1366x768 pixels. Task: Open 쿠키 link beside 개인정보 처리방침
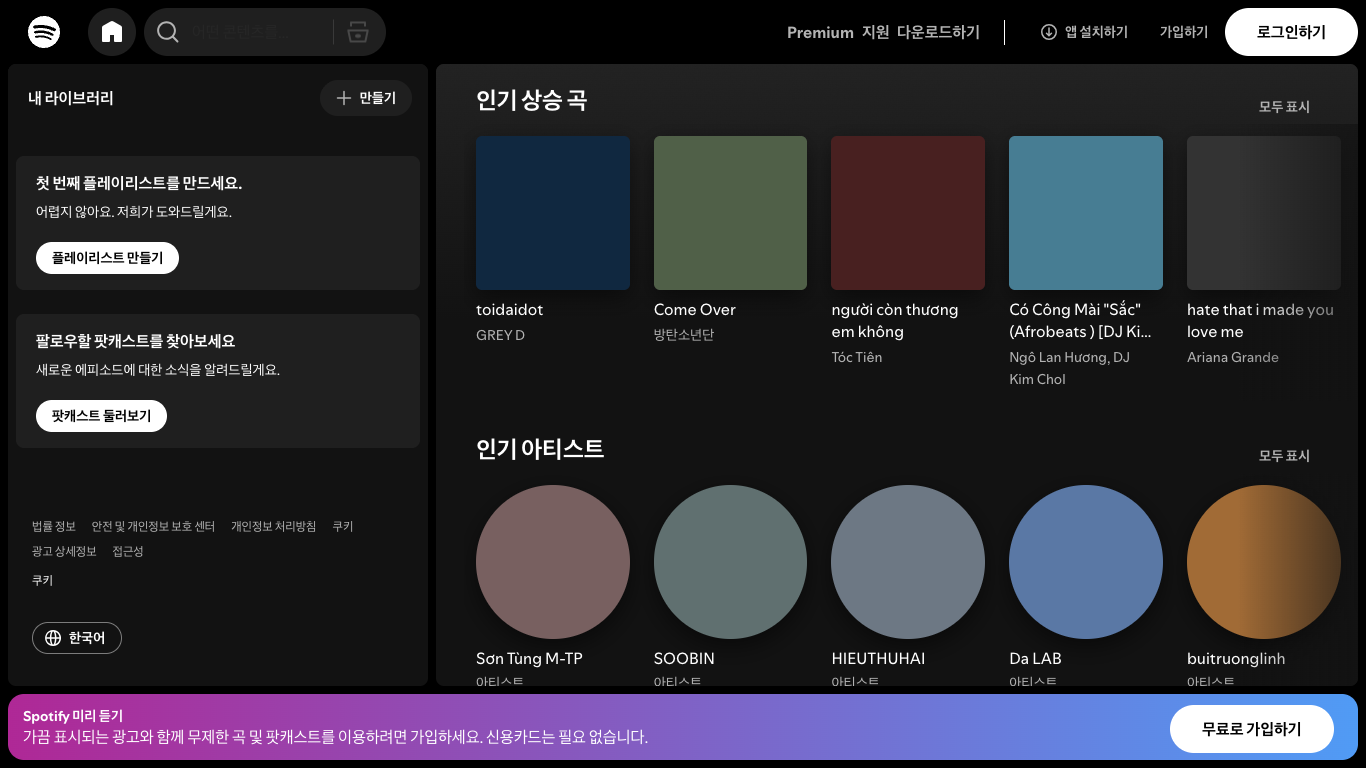343,526
